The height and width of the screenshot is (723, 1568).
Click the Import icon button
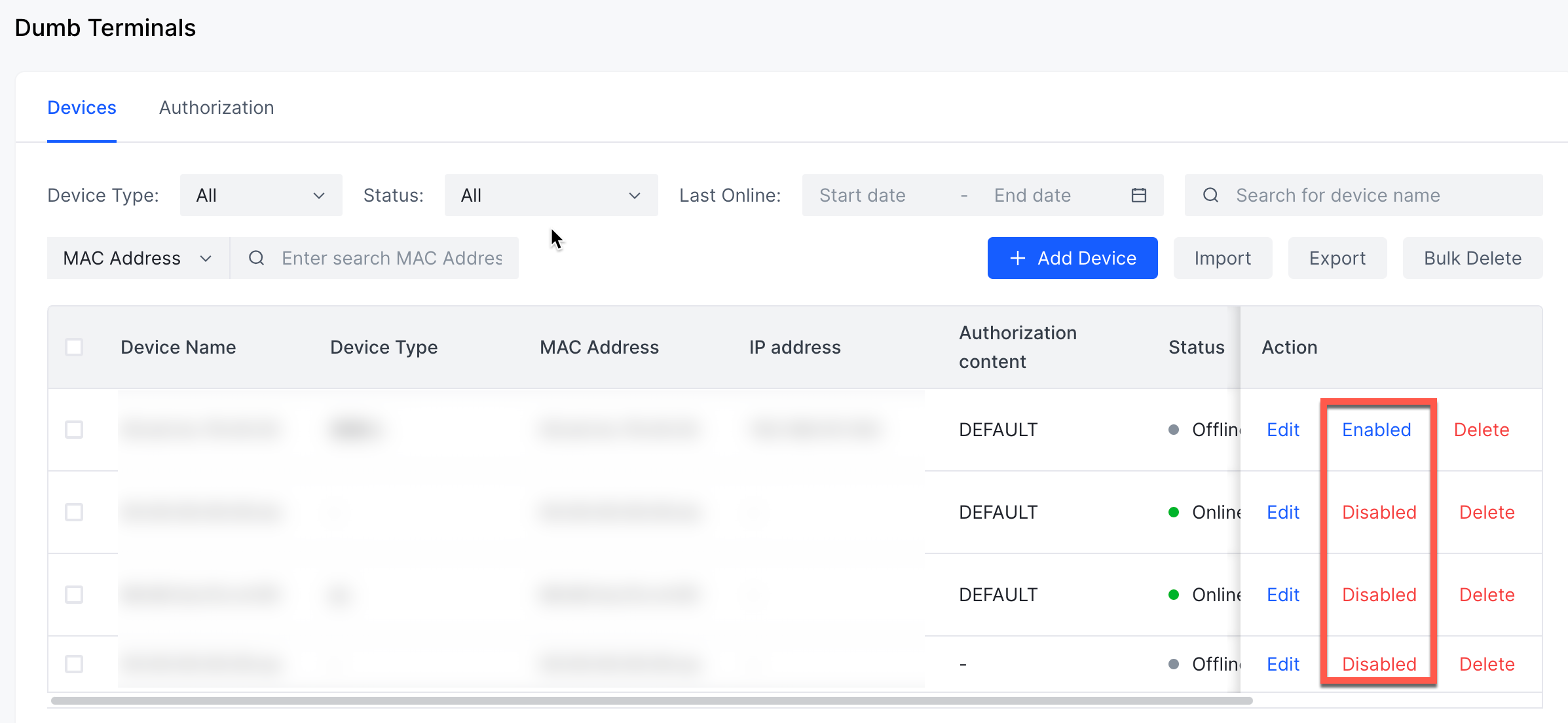pos(1223,258)
